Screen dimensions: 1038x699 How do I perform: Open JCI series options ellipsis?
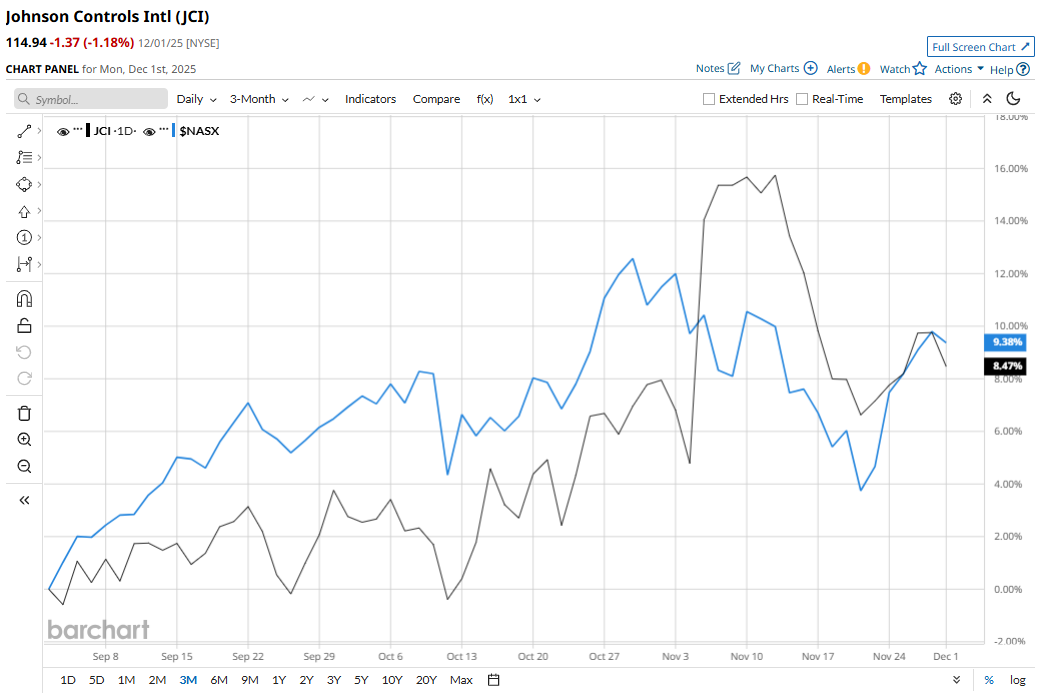78,128
